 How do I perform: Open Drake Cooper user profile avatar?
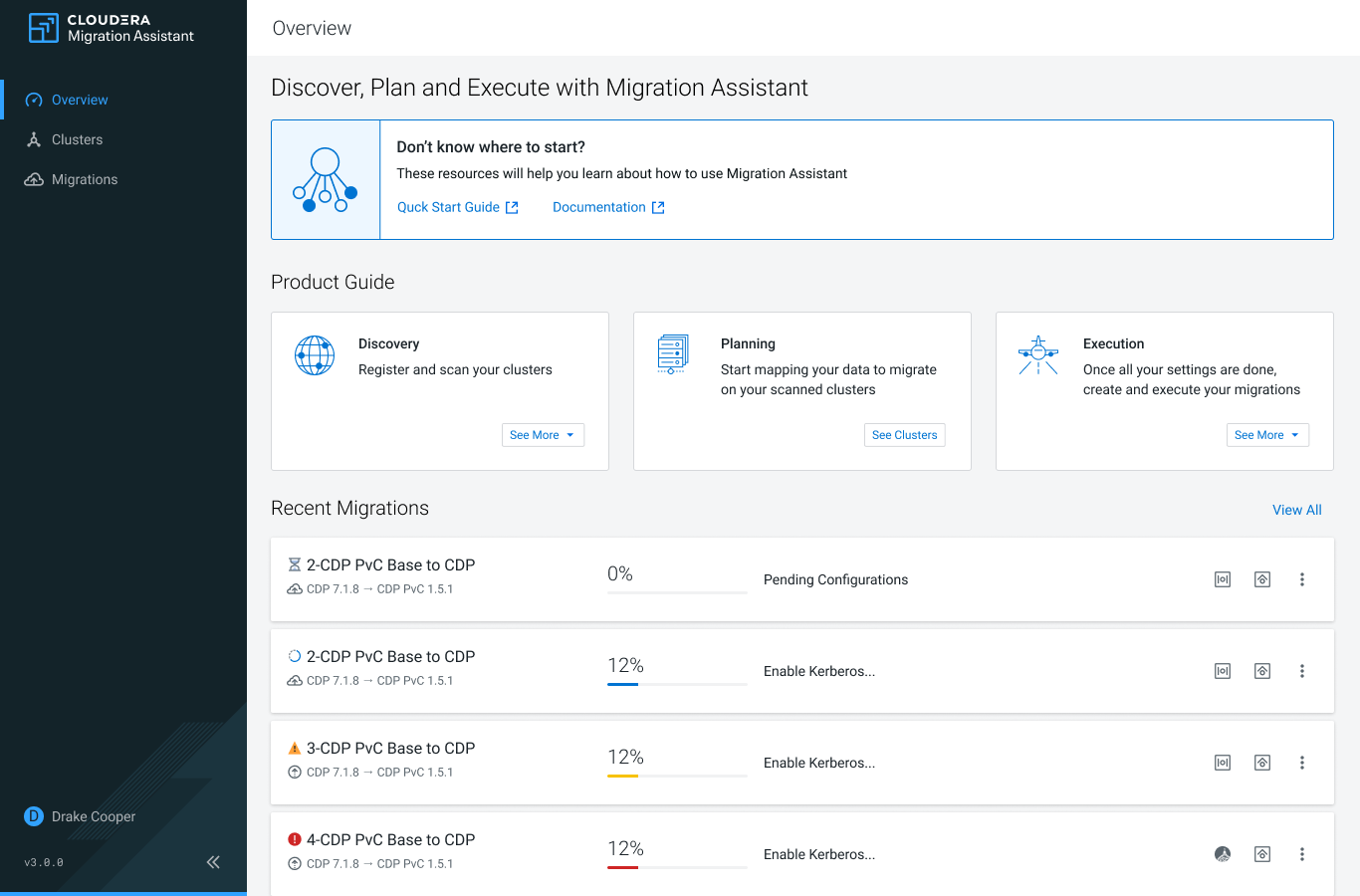point(34,816)
